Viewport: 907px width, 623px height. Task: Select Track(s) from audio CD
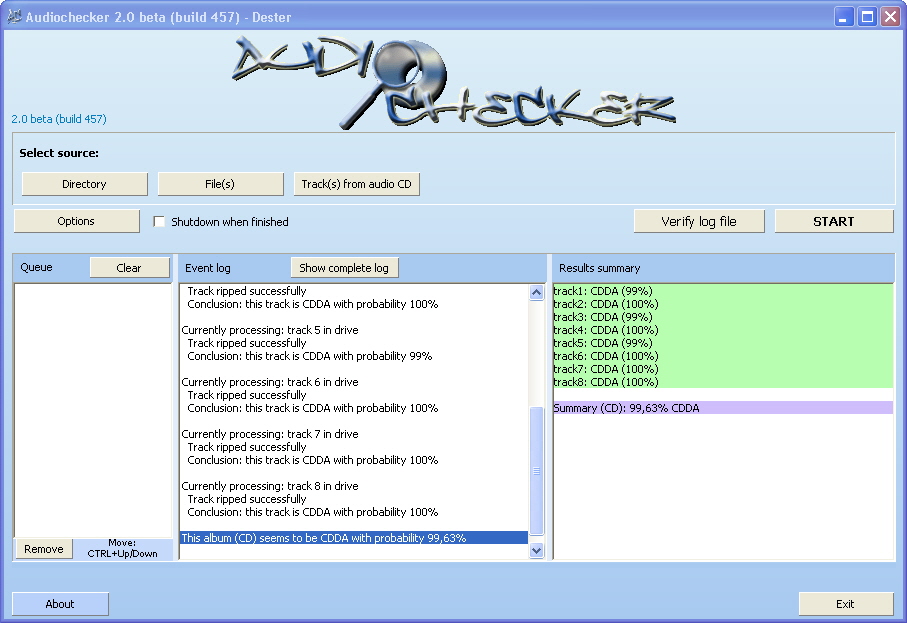pos(356,184)
